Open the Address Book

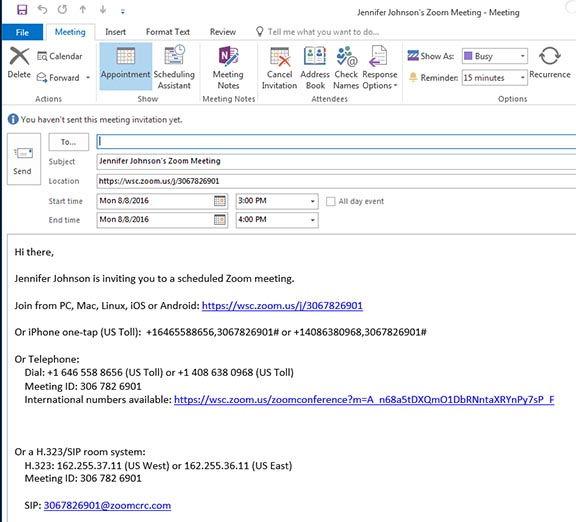(x=315, y=68)
